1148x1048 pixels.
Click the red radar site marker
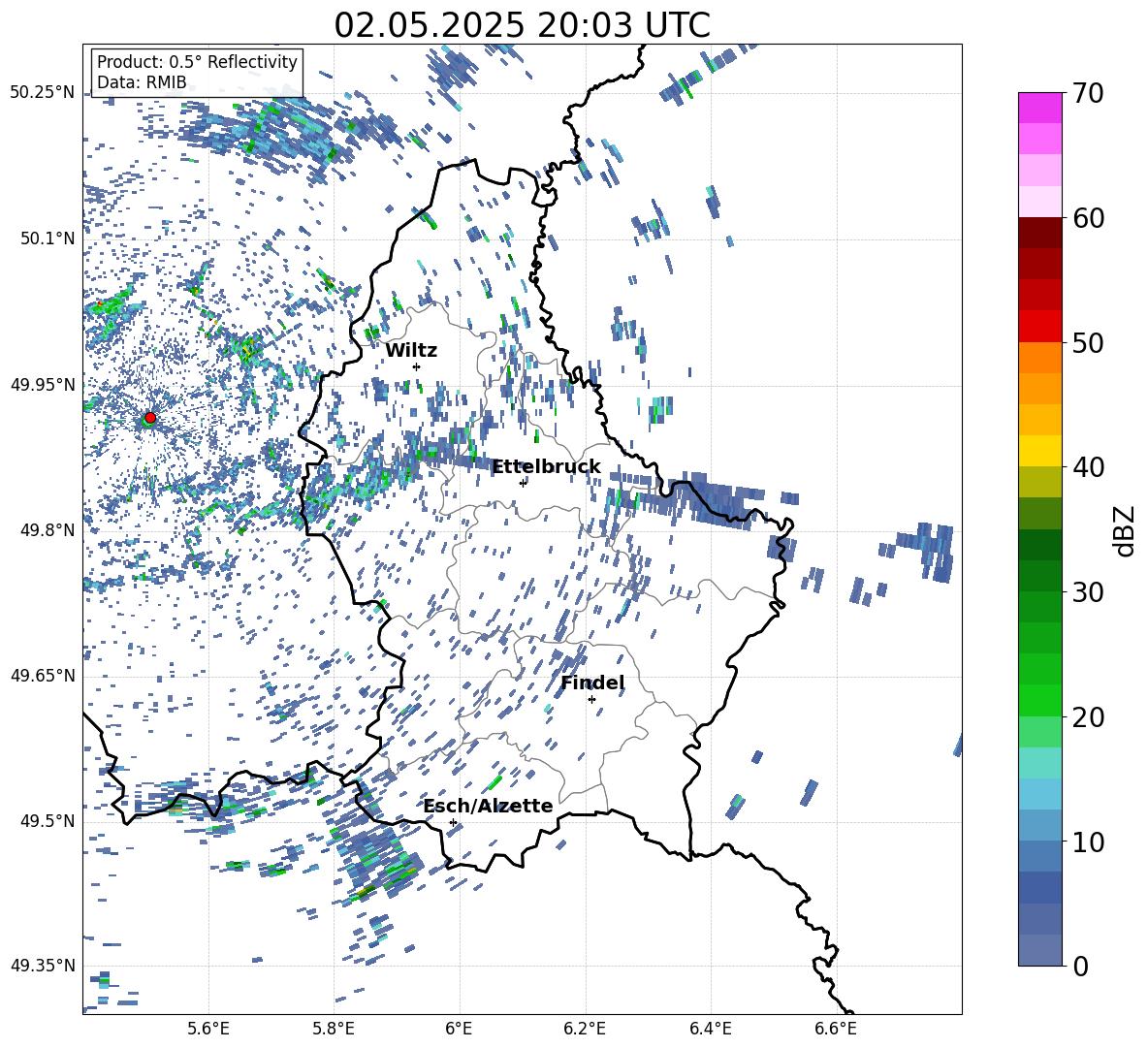tap(150, 417)
